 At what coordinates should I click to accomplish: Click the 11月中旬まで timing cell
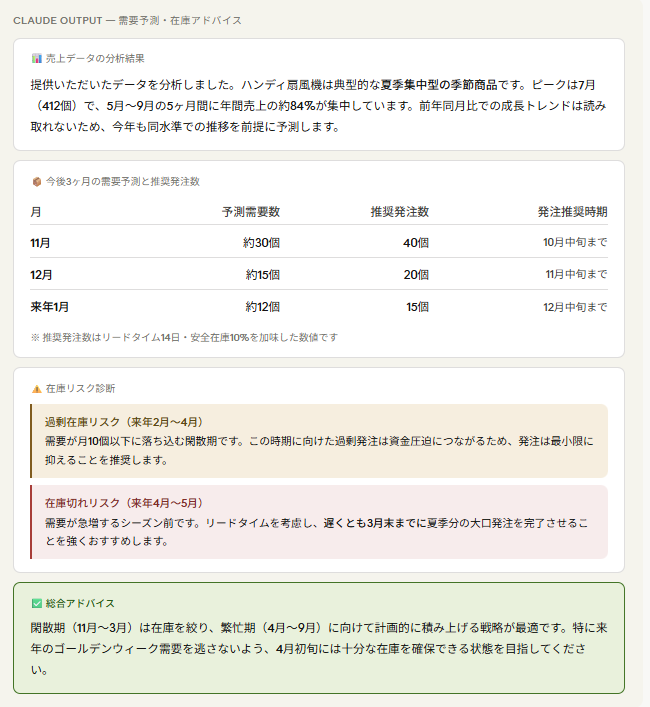pyautogui.click(x=577, y=274)
